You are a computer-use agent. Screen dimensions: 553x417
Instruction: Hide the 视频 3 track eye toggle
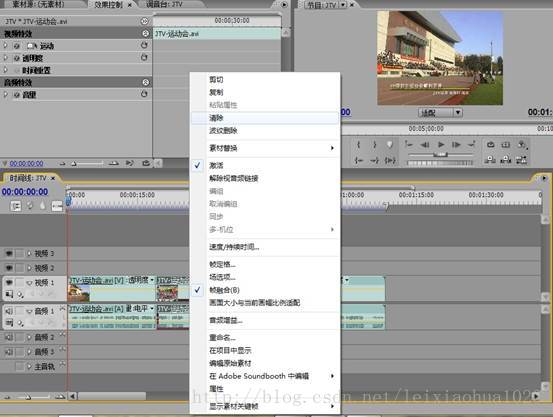tap(9, 253)
